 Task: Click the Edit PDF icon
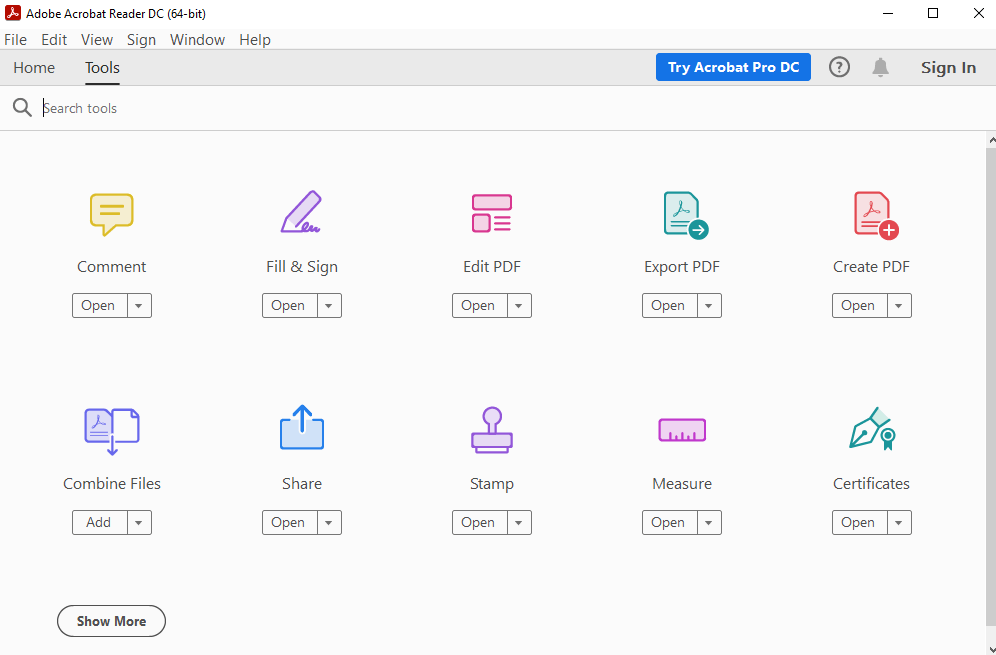pos(492,213)
